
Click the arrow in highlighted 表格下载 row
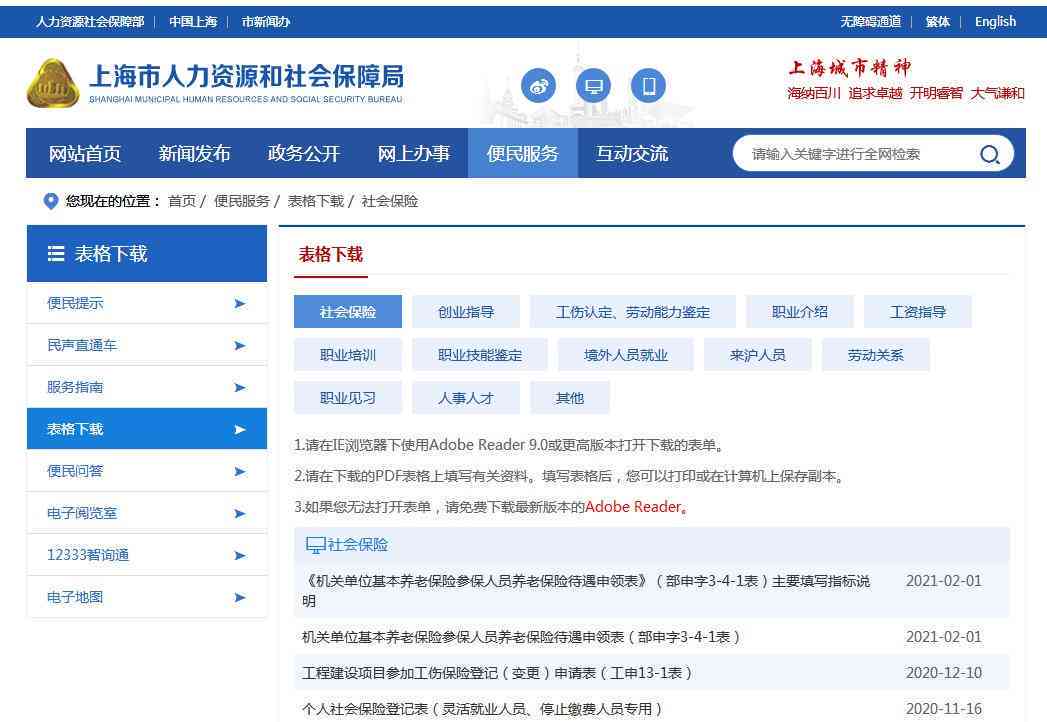coord(240,429)
